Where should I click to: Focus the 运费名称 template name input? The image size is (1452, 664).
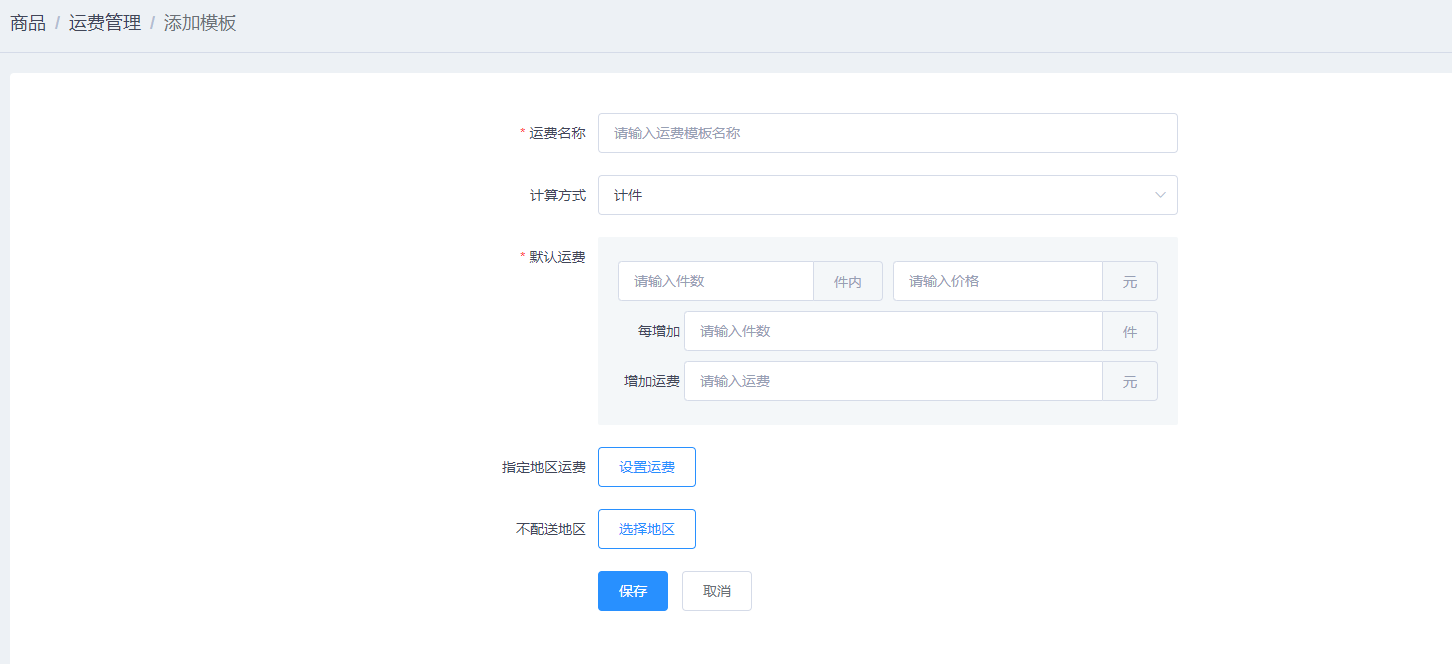[x=887, y=133]
